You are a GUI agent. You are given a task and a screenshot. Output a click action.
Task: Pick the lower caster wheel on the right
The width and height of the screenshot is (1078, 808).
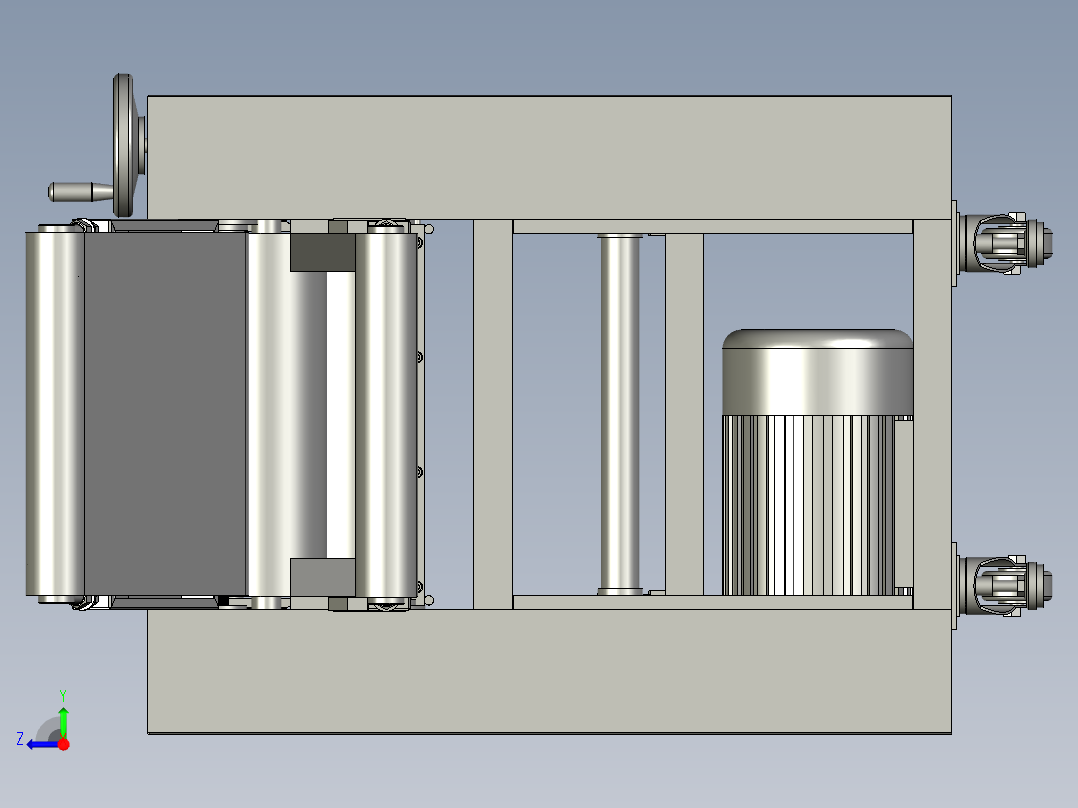[1004, 585]
